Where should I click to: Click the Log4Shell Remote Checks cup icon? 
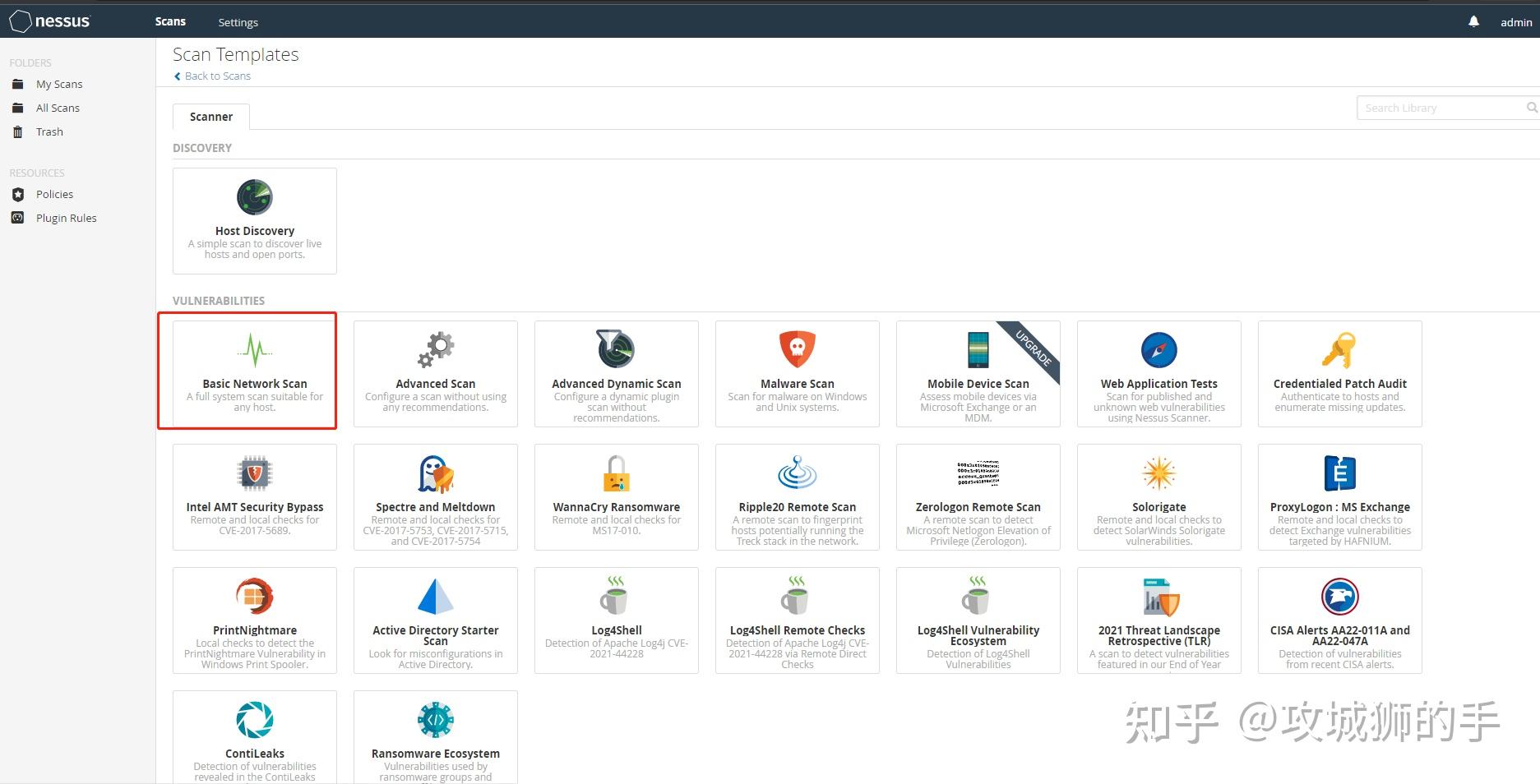coord(796,596)
